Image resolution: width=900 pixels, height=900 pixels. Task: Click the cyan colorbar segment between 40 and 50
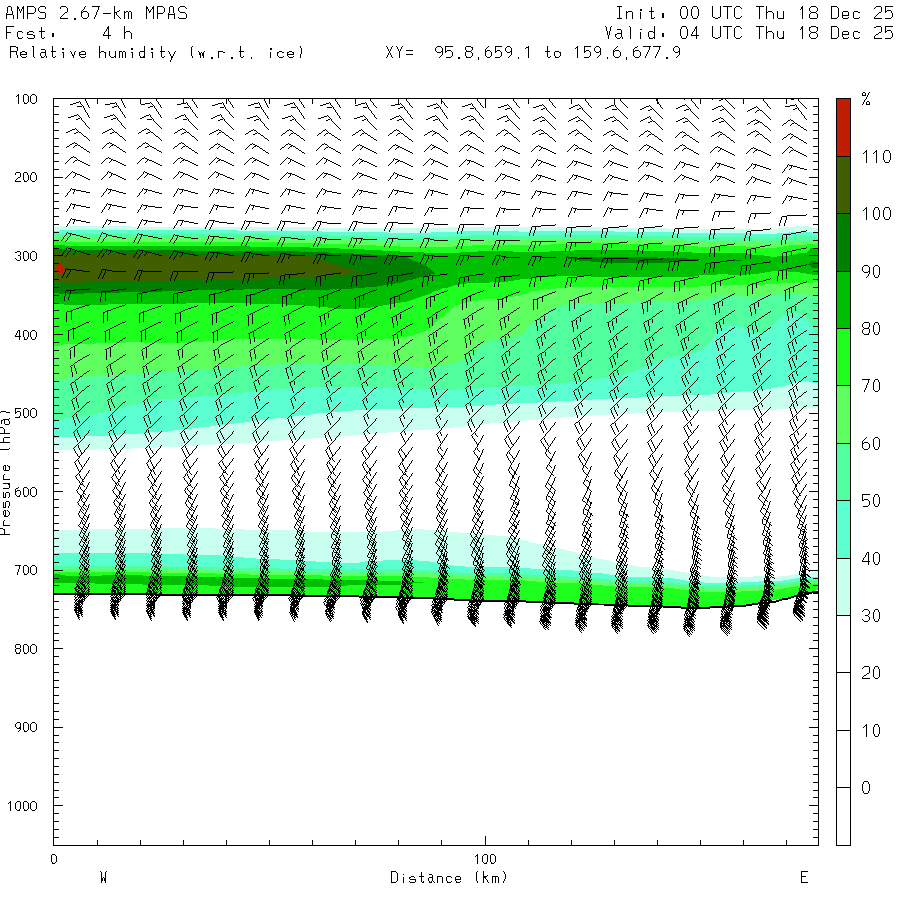(843, 529)
